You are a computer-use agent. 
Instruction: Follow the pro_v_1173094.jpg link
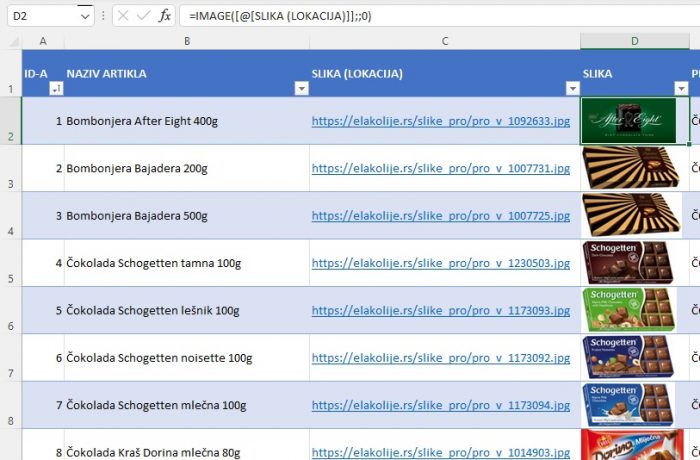point(440,405)
